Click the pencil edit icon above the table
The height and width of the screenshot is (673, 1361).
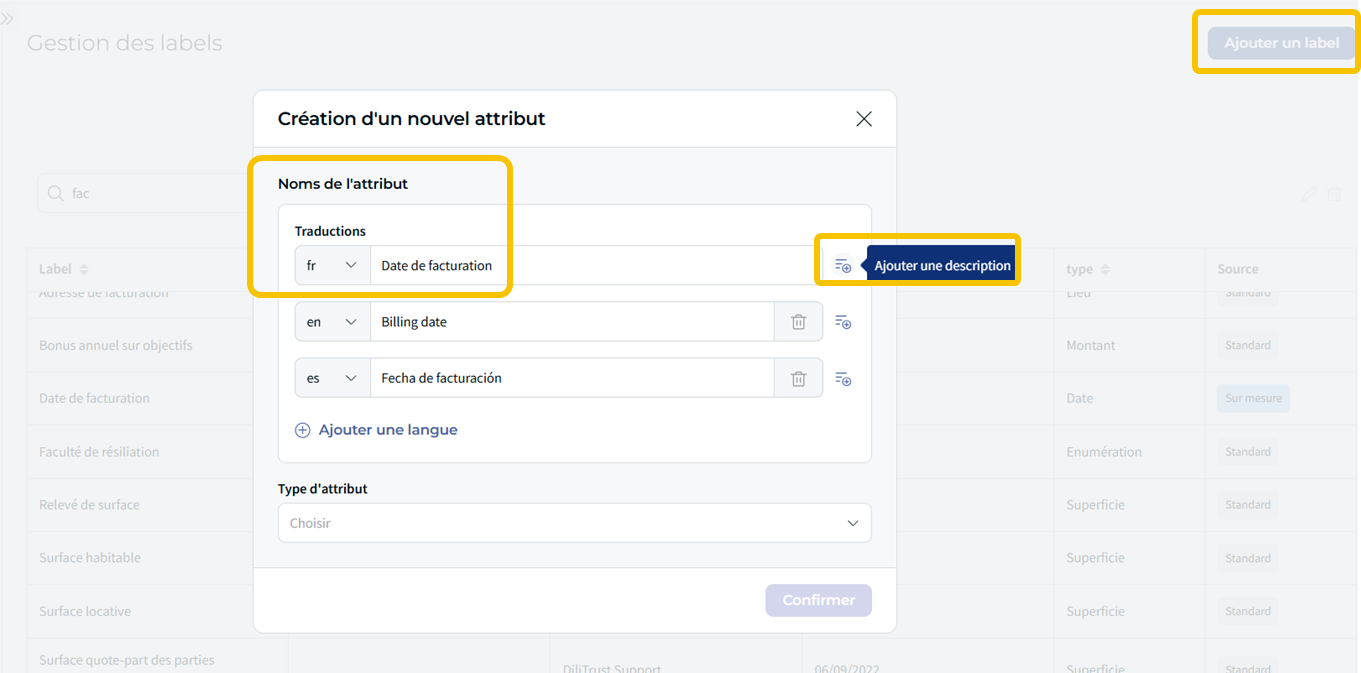click(1309, 194)
